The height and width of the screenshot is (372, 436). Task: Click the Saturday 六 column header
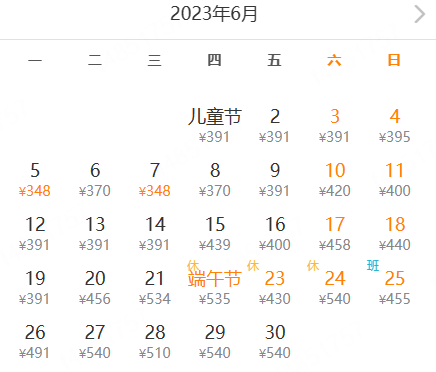pyautogui.click(x=334, y=60)
